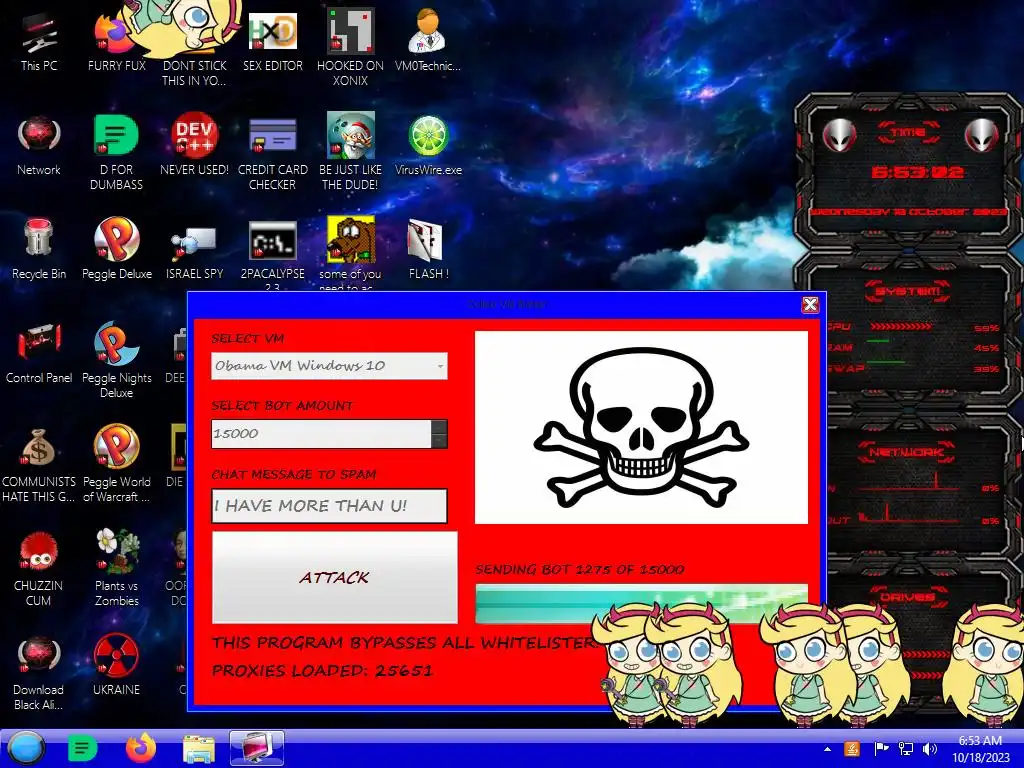1024x768 pixels.
Task: Open the green taskbar app icon
Action: click(x=82, y=748)
